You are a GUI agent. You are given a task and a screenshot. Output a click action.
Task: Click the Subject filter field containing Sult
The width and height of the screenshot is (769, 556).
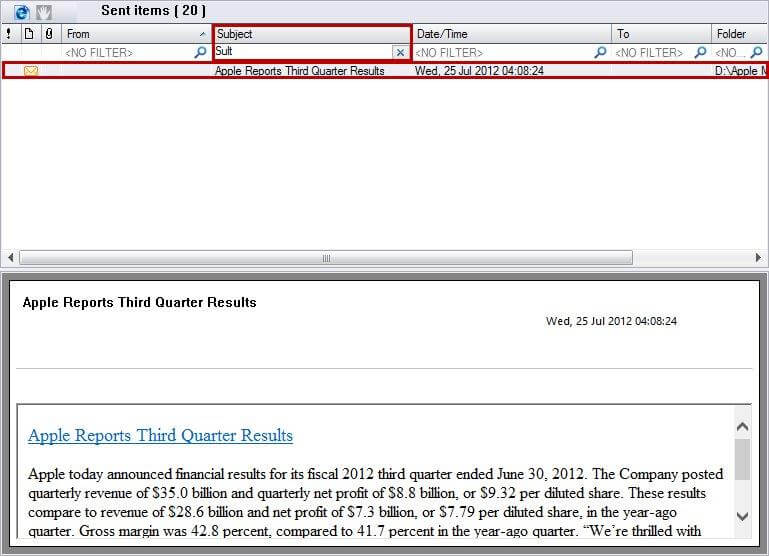pos(303,51)
